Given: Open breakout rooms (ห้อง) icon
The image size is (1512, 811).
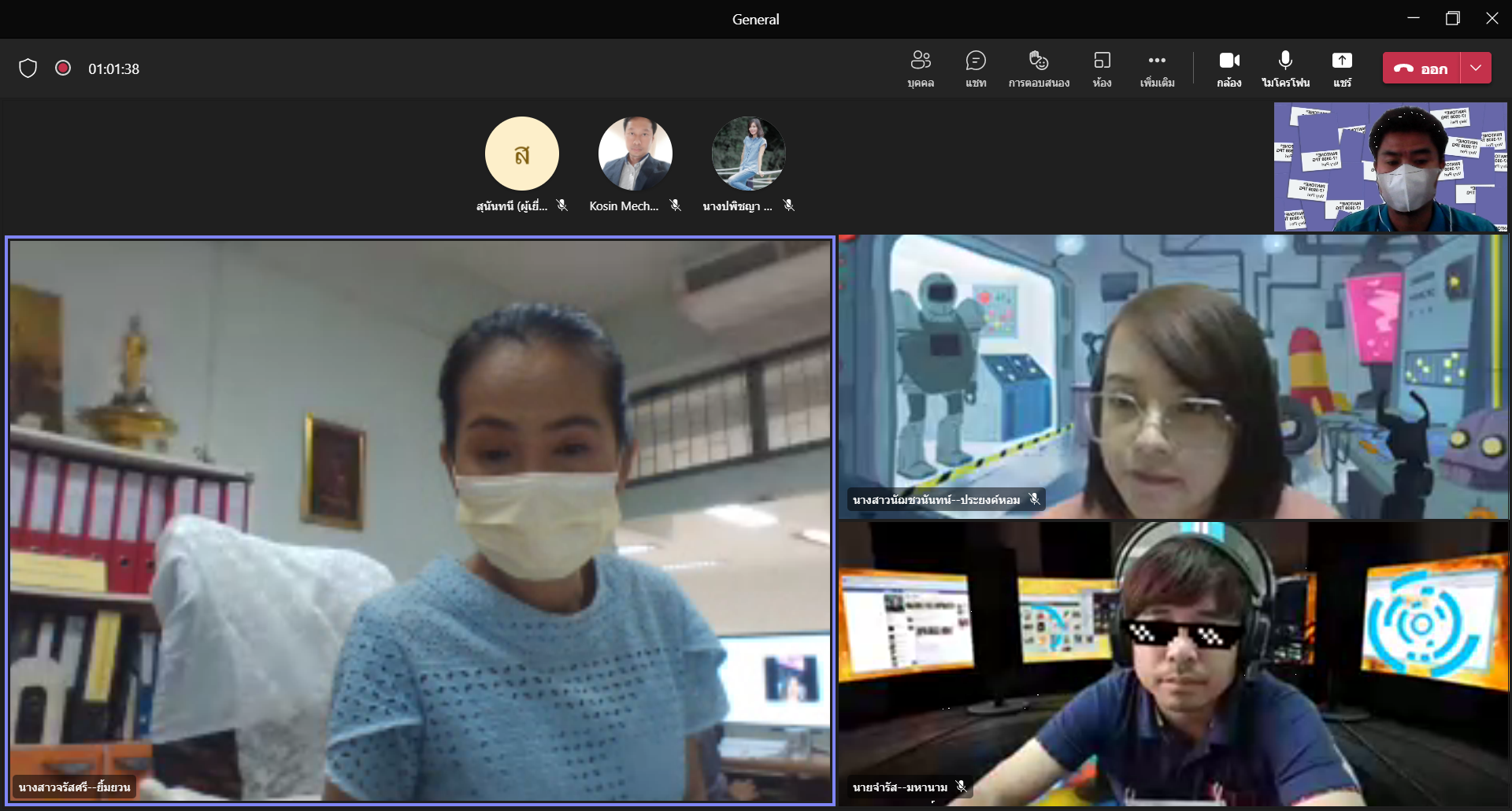Looking at the screenshot, I should (x=1102, y=69).
